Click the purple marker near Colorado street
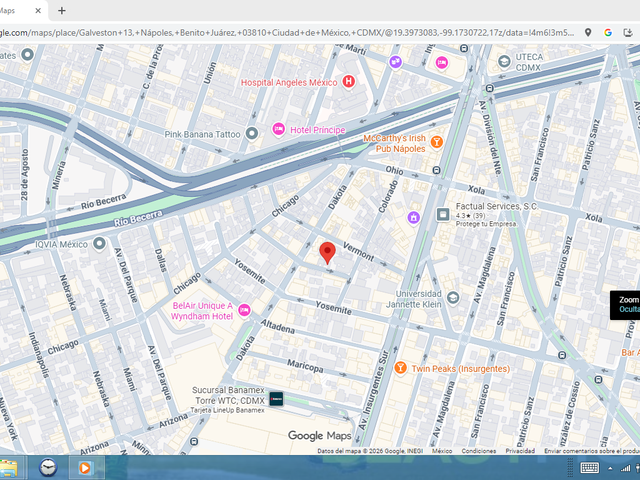The image size is (640, 480). point(413,217)
